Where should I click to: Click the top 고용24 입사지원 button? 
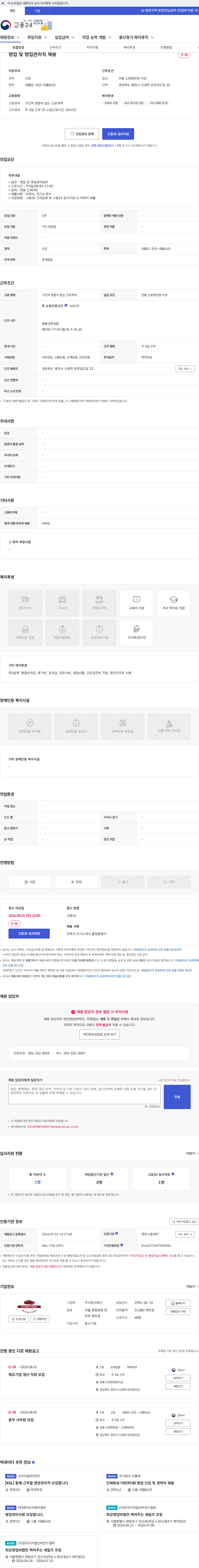(x=118, y=134)
